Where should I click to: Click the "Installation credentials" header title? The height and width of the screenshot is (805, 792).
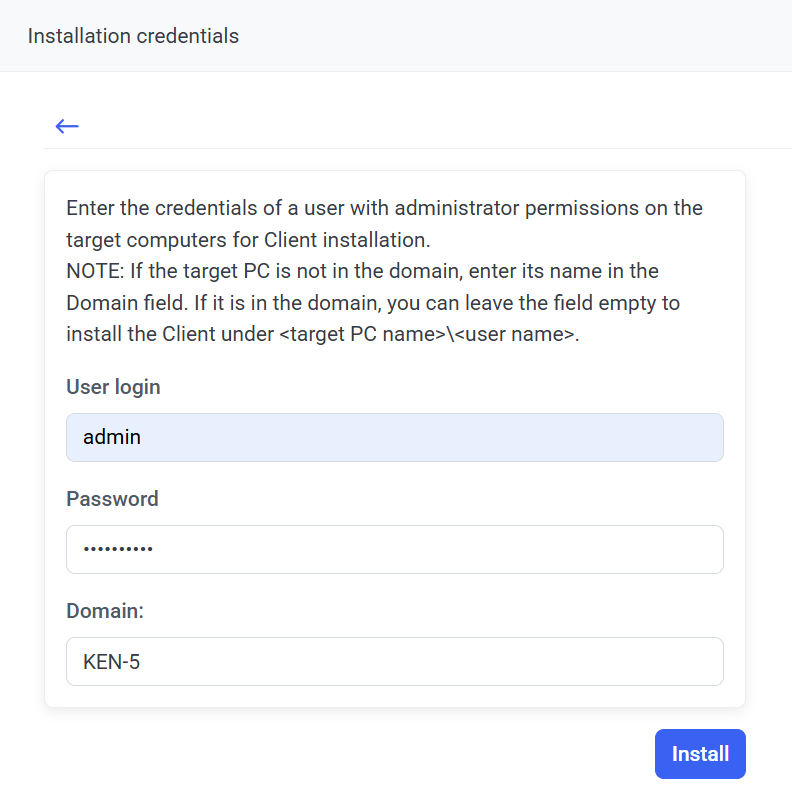tap(133, 36)
